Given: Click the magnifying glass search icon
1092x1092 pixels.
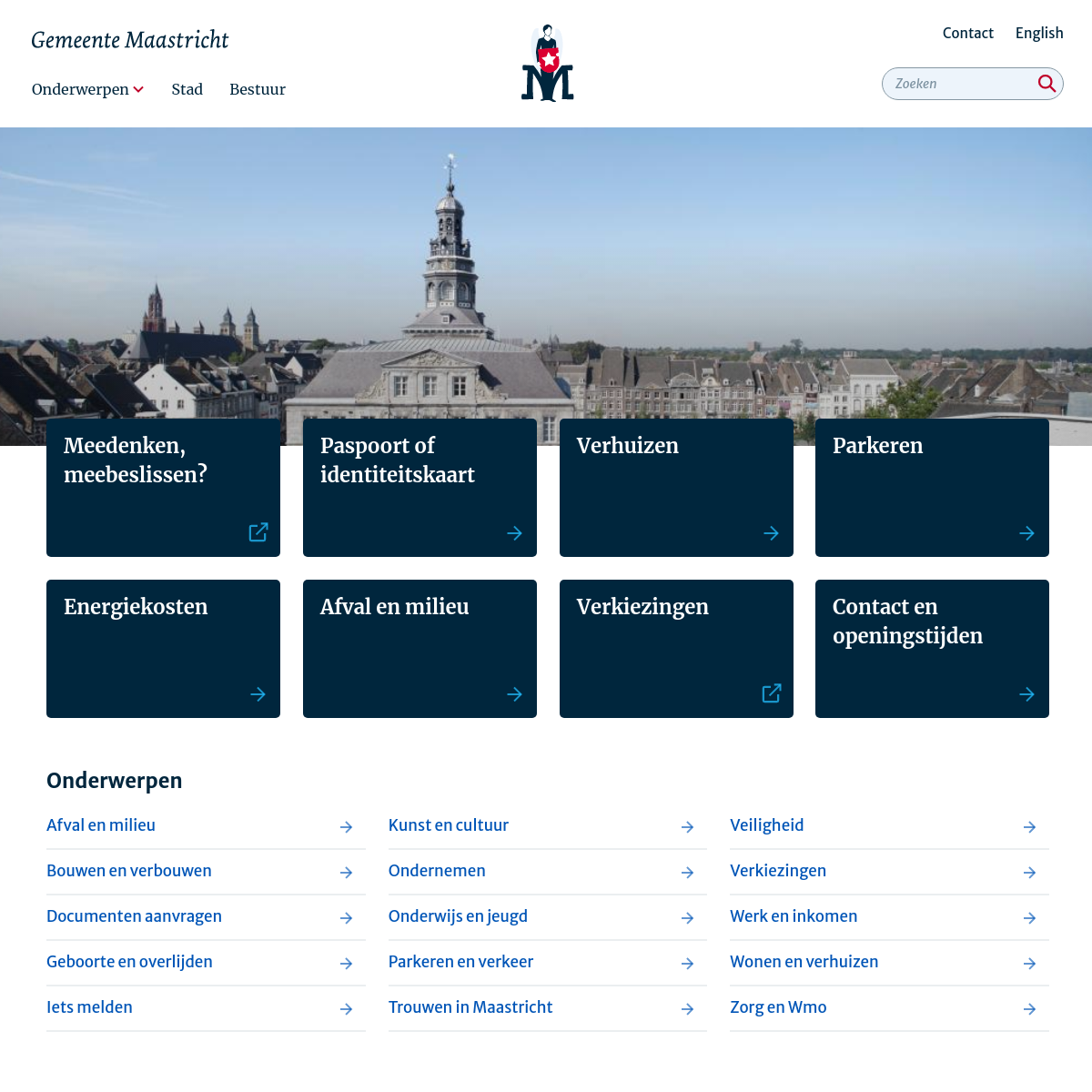Looking at the screenshot, I should (1046, 84).
